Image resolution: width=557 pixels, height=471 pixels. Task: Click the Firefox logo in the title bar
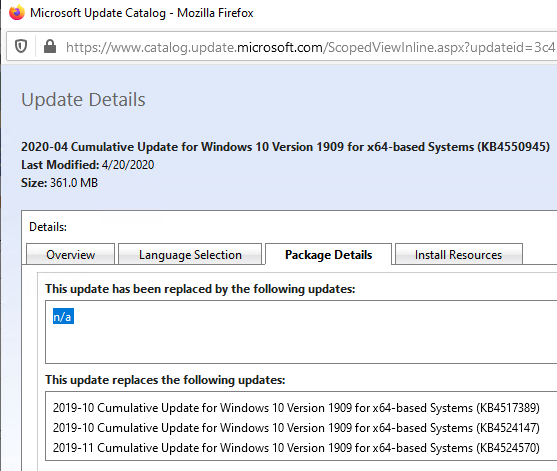(16, 12)
